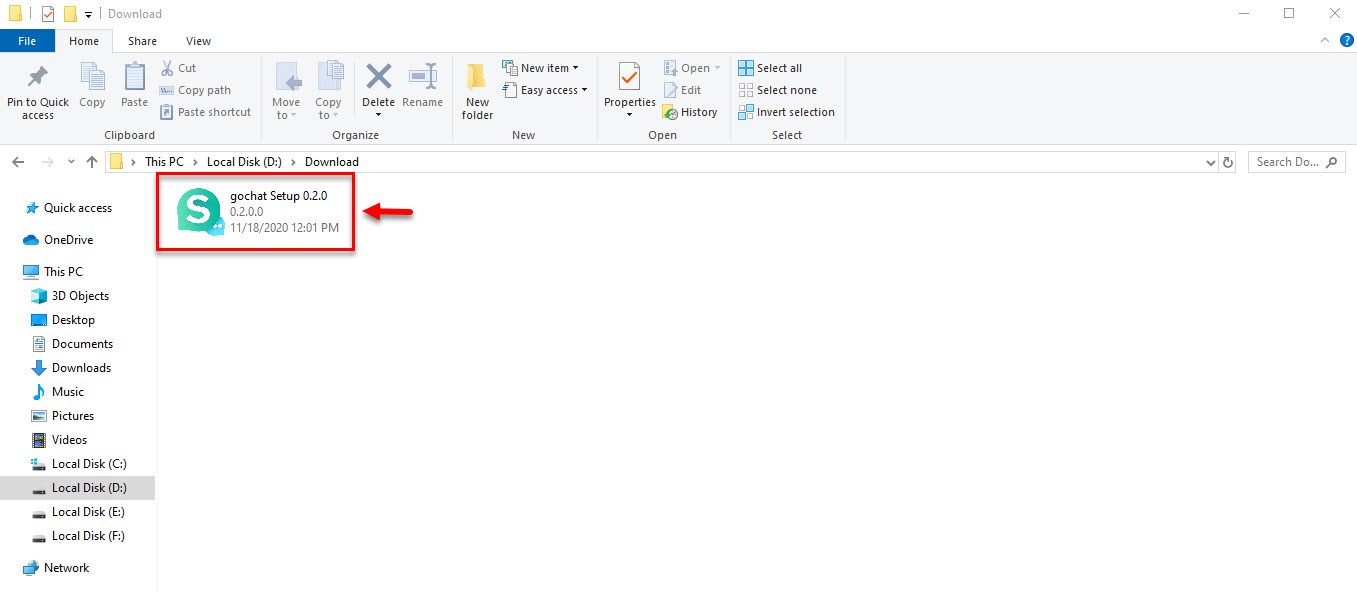This screenshot has width=1357, height=592.
Task: Open Customize Quick Access Toolbar dropdown
Action: click(88, 14)
